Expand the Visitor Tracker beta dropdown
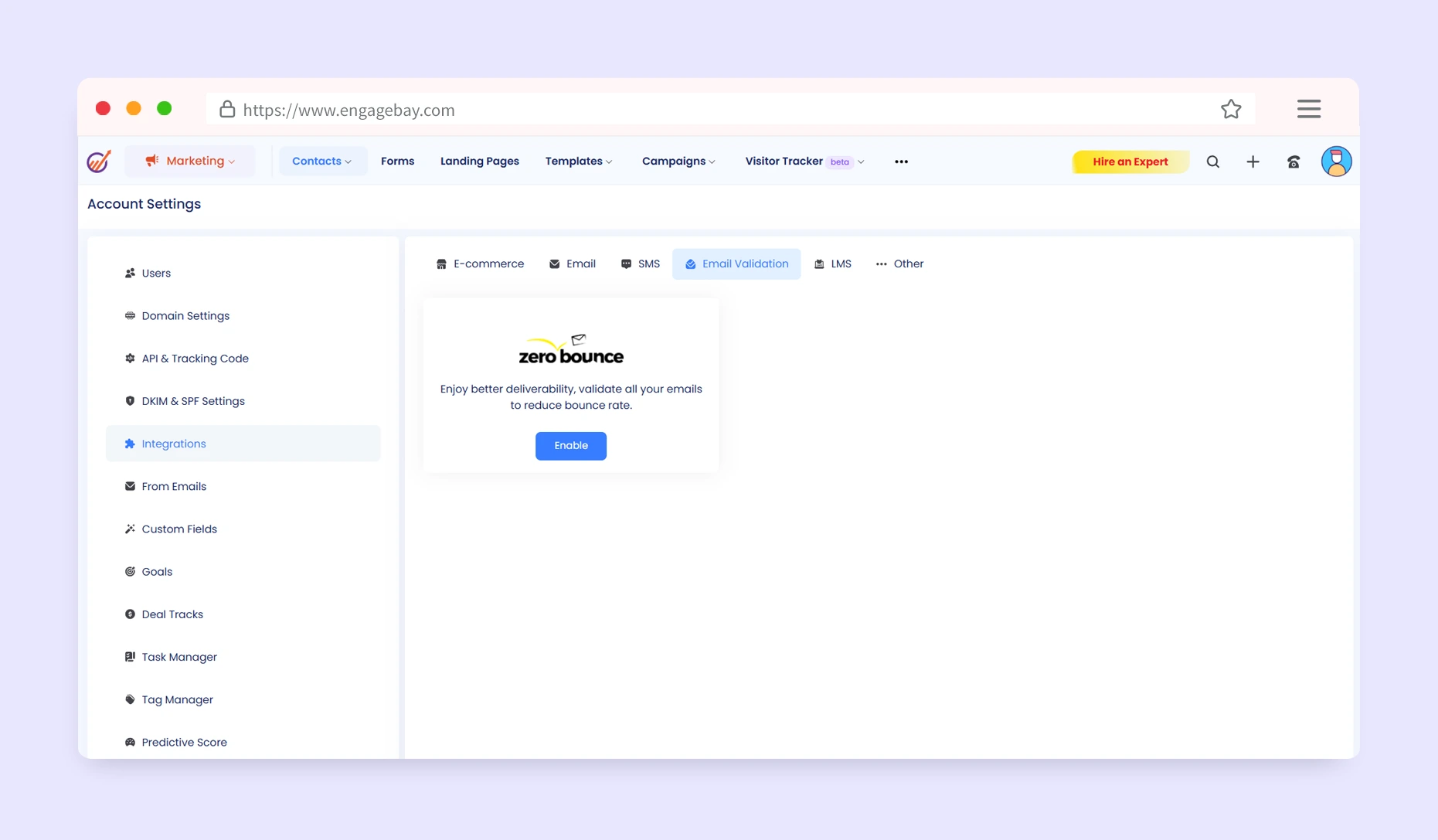The width and height of the screenshot is (1438, 840). click(x=804, y=161)
